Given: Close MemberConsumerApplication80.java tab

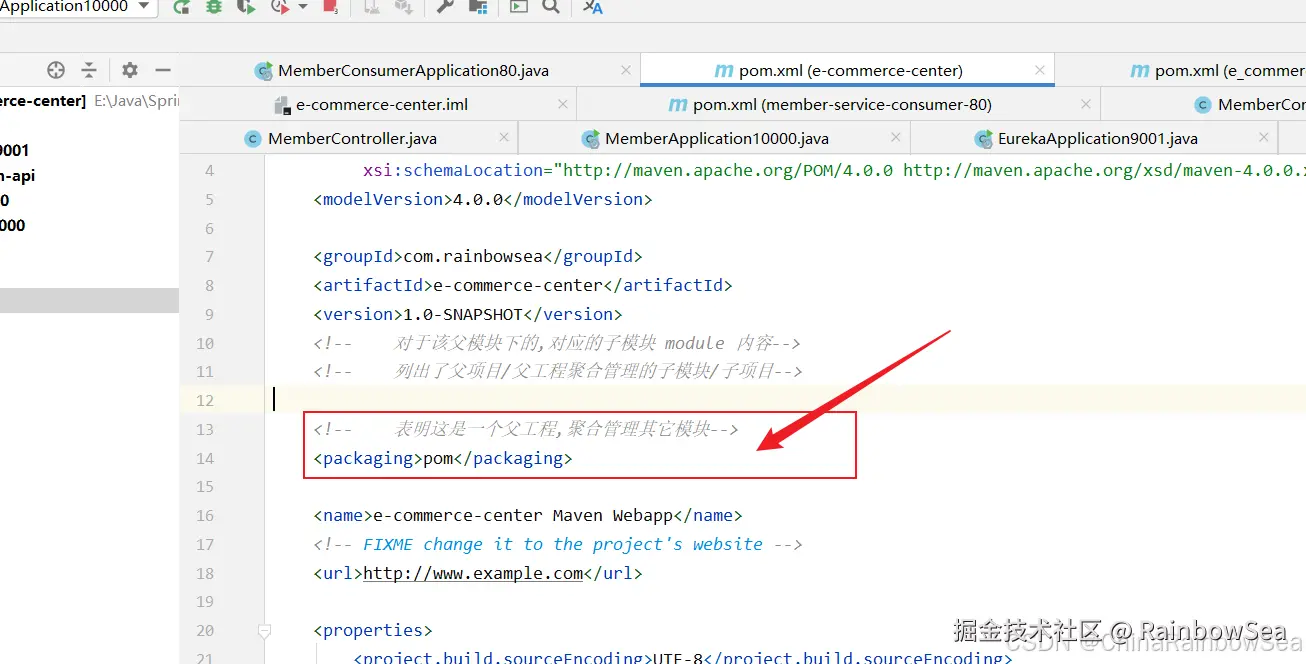Looking at the screenshot, I should 626,70.
